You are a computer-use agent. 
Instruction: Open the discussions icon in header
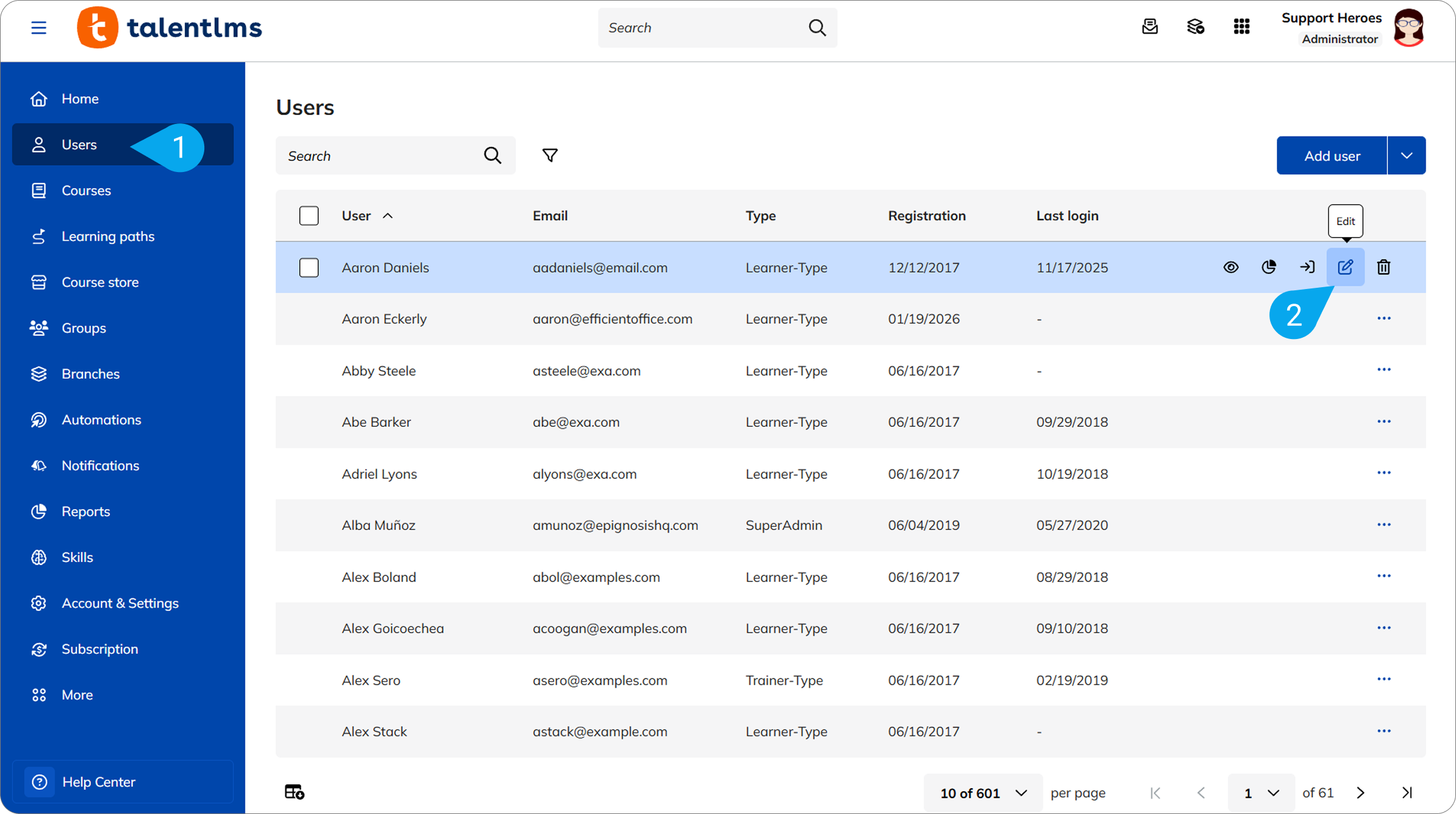1195,27
